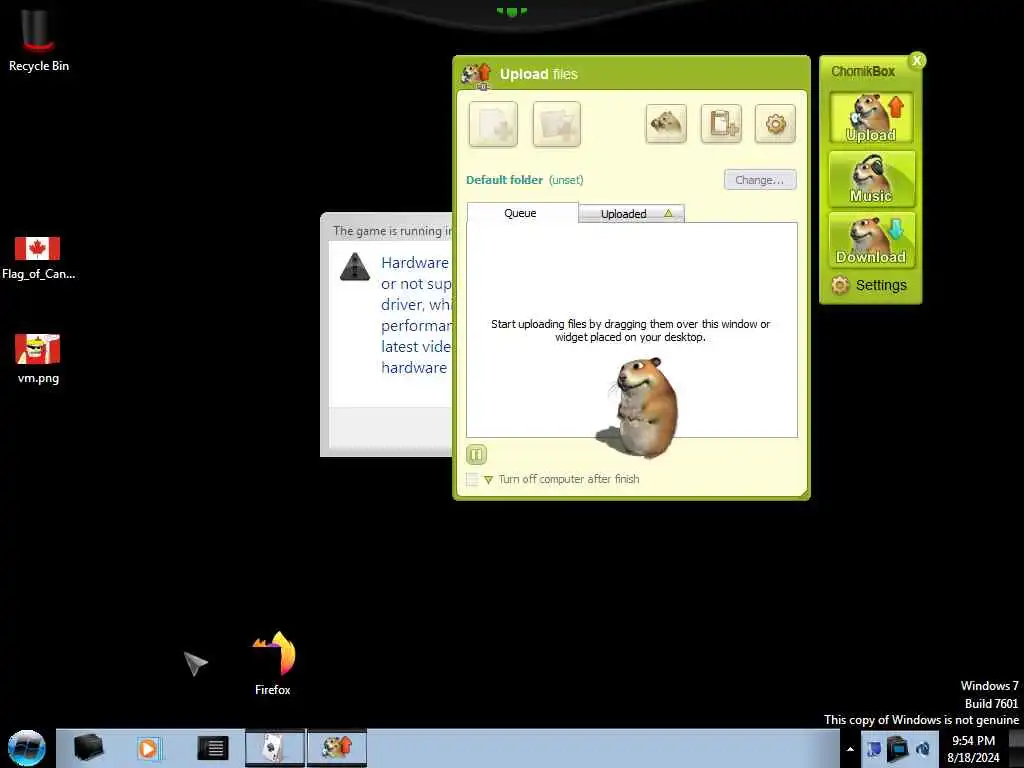Open the black list taskbar application
Image resolution: width=1024 pixels, height=768 pixels.
[212, 748]
